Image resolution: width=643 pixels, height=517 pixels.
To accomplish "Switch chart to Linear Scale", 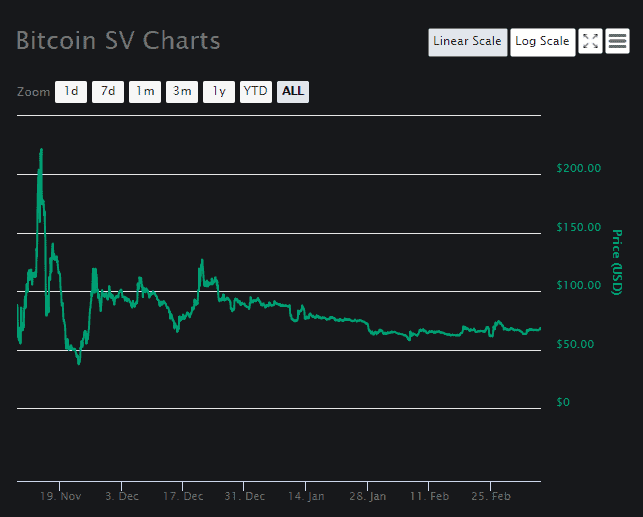I will coord(467,42).
